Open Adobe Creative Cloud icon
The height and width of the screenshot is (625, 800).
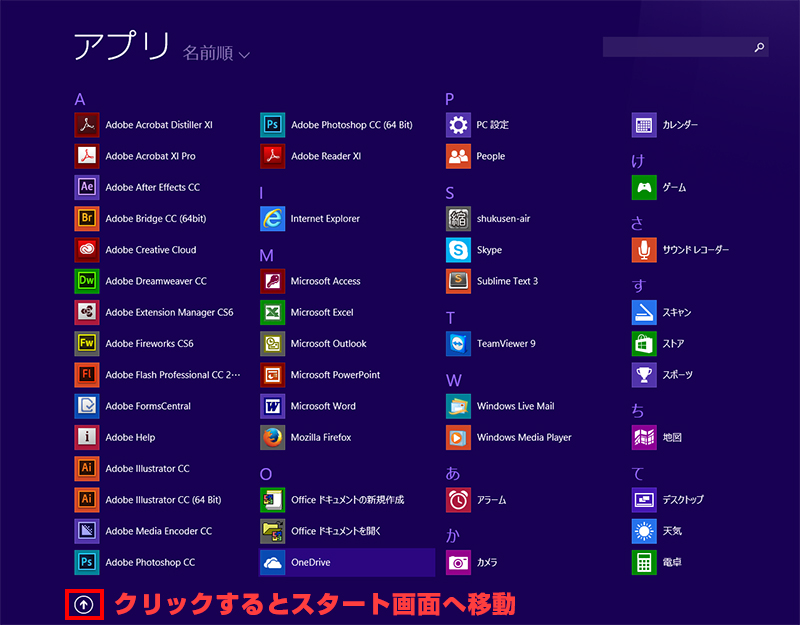point(87,250)
